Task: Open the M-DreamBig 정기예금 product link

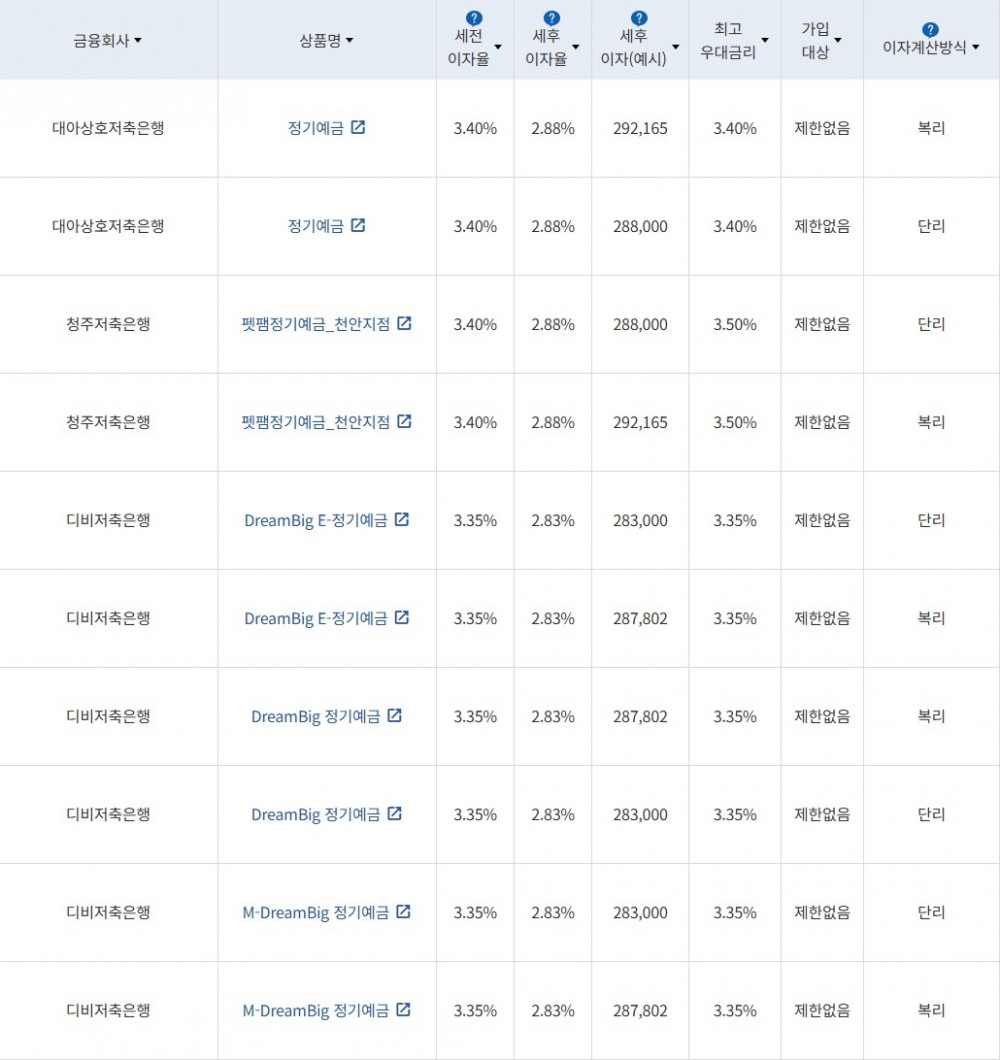Action: coord(319,911)
